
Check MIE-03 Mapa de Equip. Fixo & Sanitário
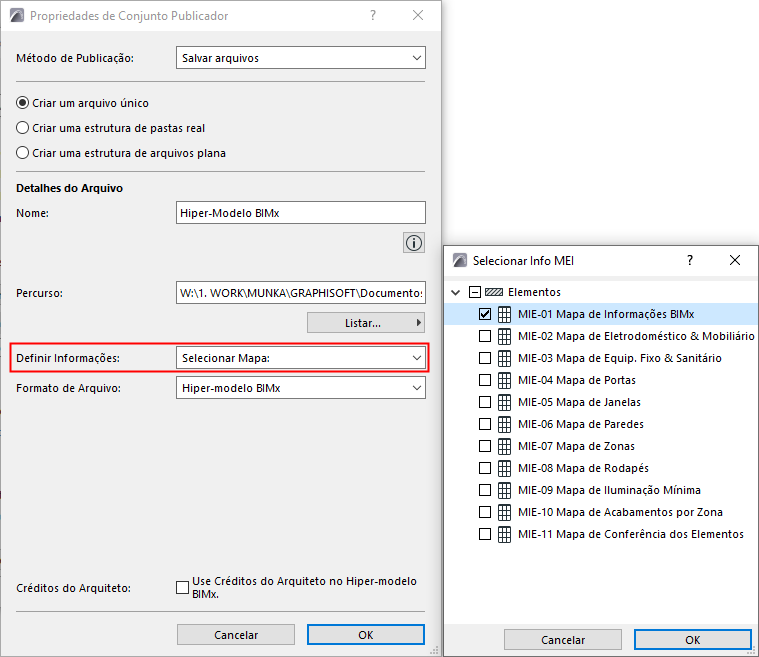(485, 358)
